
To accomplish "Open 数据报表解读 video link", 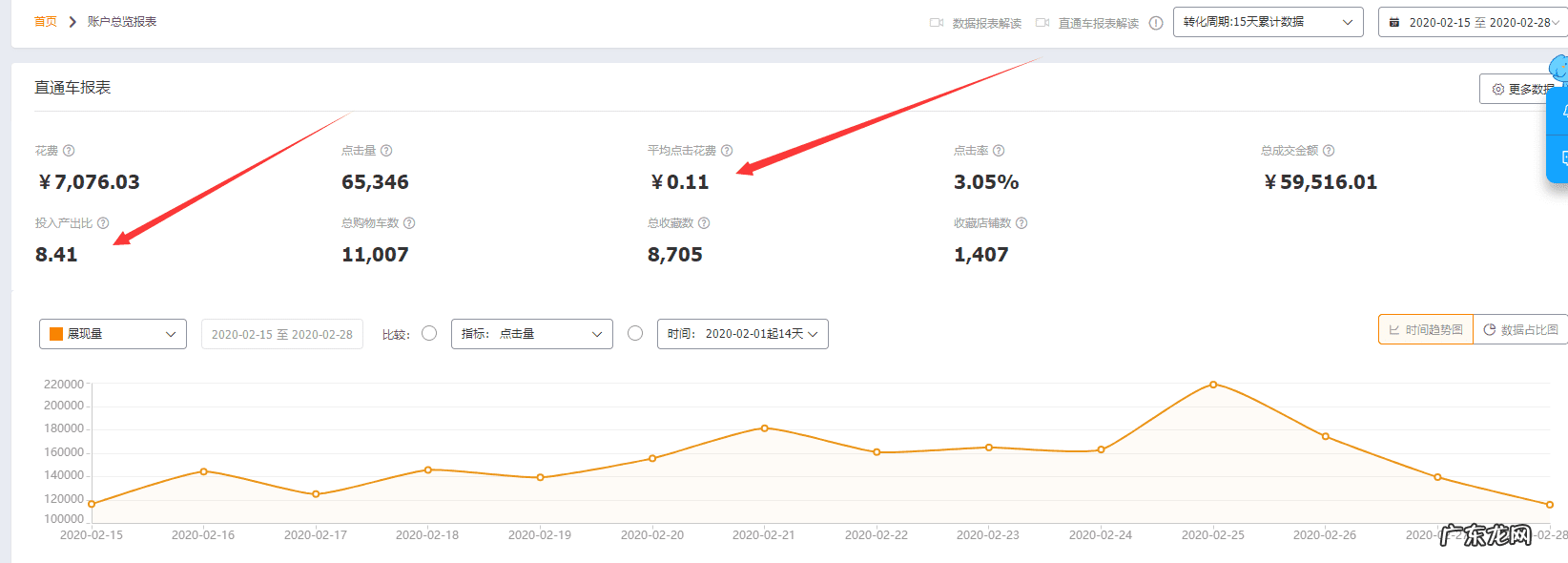I will [987, 23].
